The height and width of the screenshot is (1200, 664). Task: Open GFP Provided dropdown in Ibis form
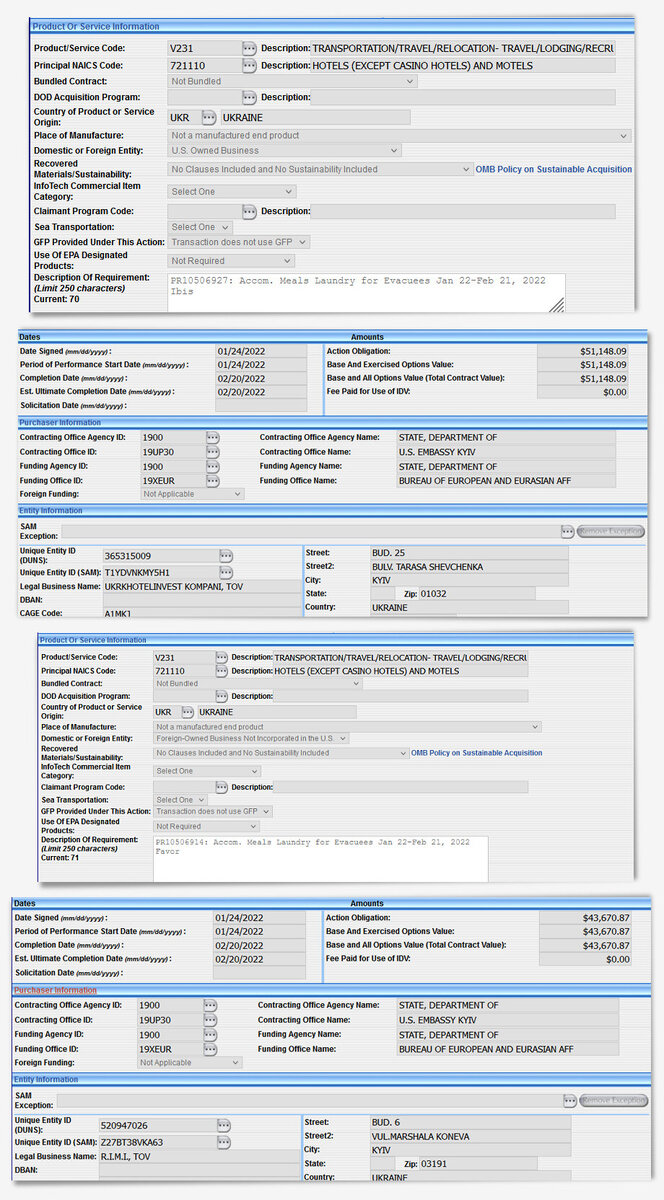pyautogui.click(x=239, y=242)
